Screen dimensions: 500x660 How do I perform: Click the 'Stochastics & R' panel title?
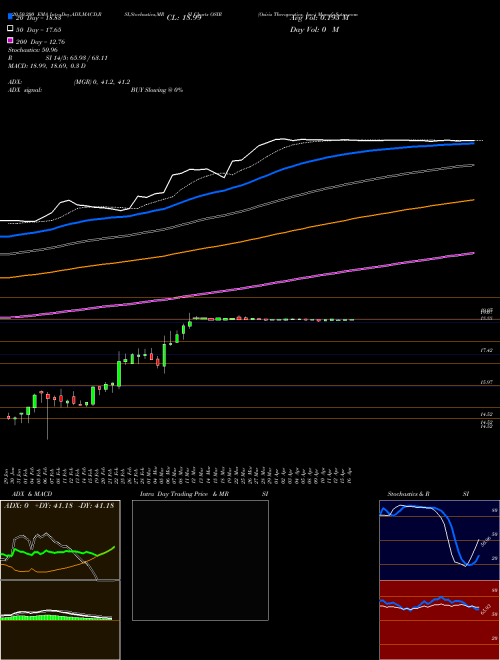point(409,494)
